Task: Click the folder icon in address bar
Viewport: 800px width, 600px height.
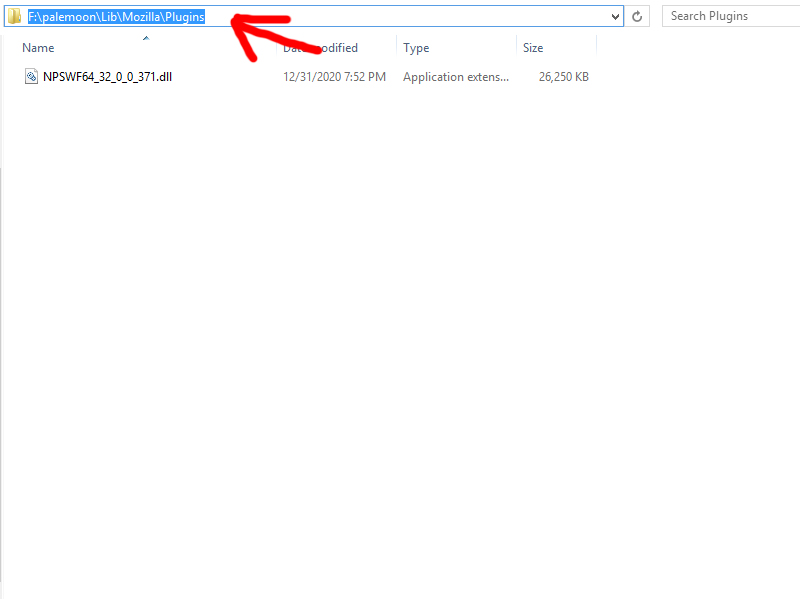Action: (15, 17)
